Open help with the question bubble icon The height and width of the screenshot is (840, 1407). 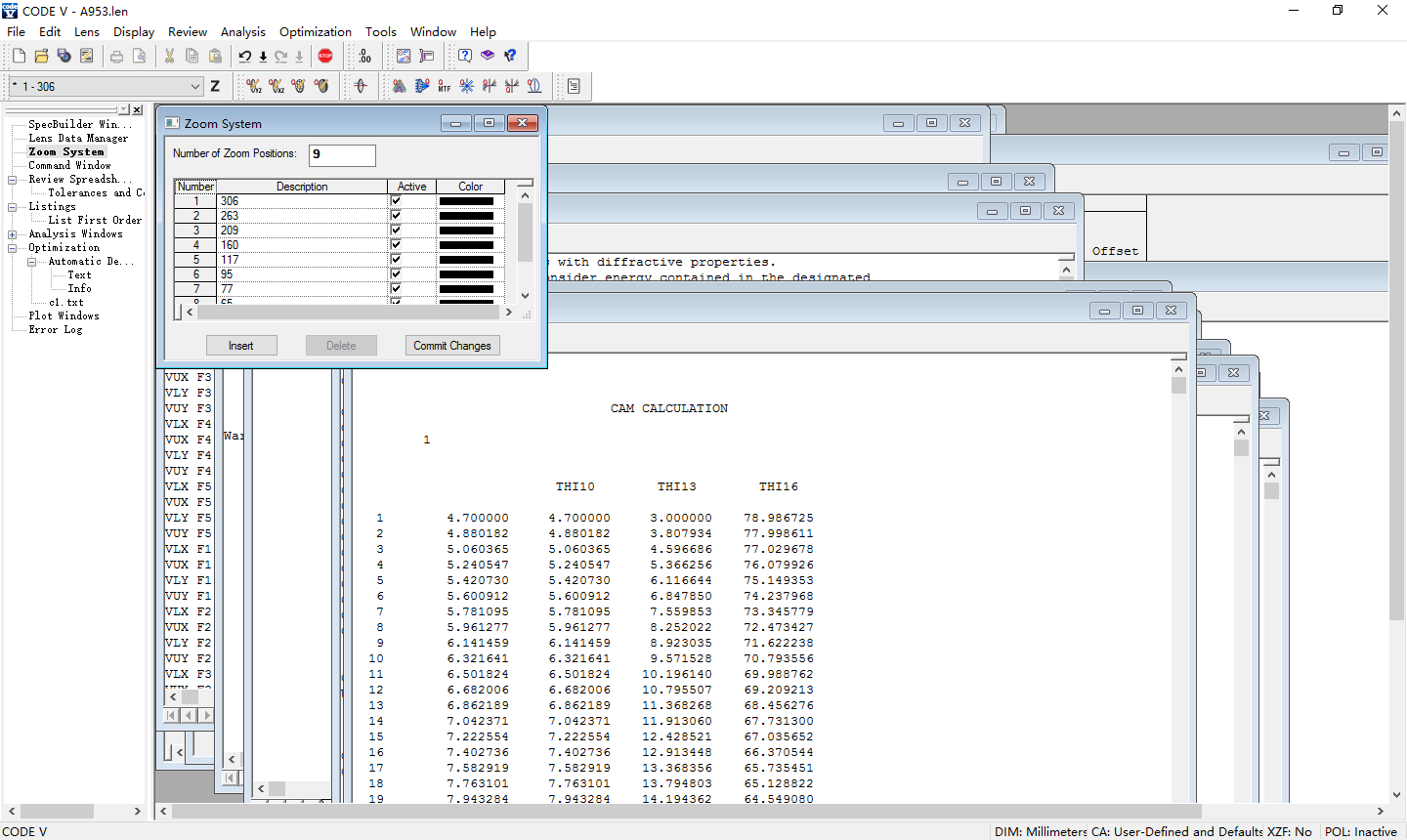point(465,56)
